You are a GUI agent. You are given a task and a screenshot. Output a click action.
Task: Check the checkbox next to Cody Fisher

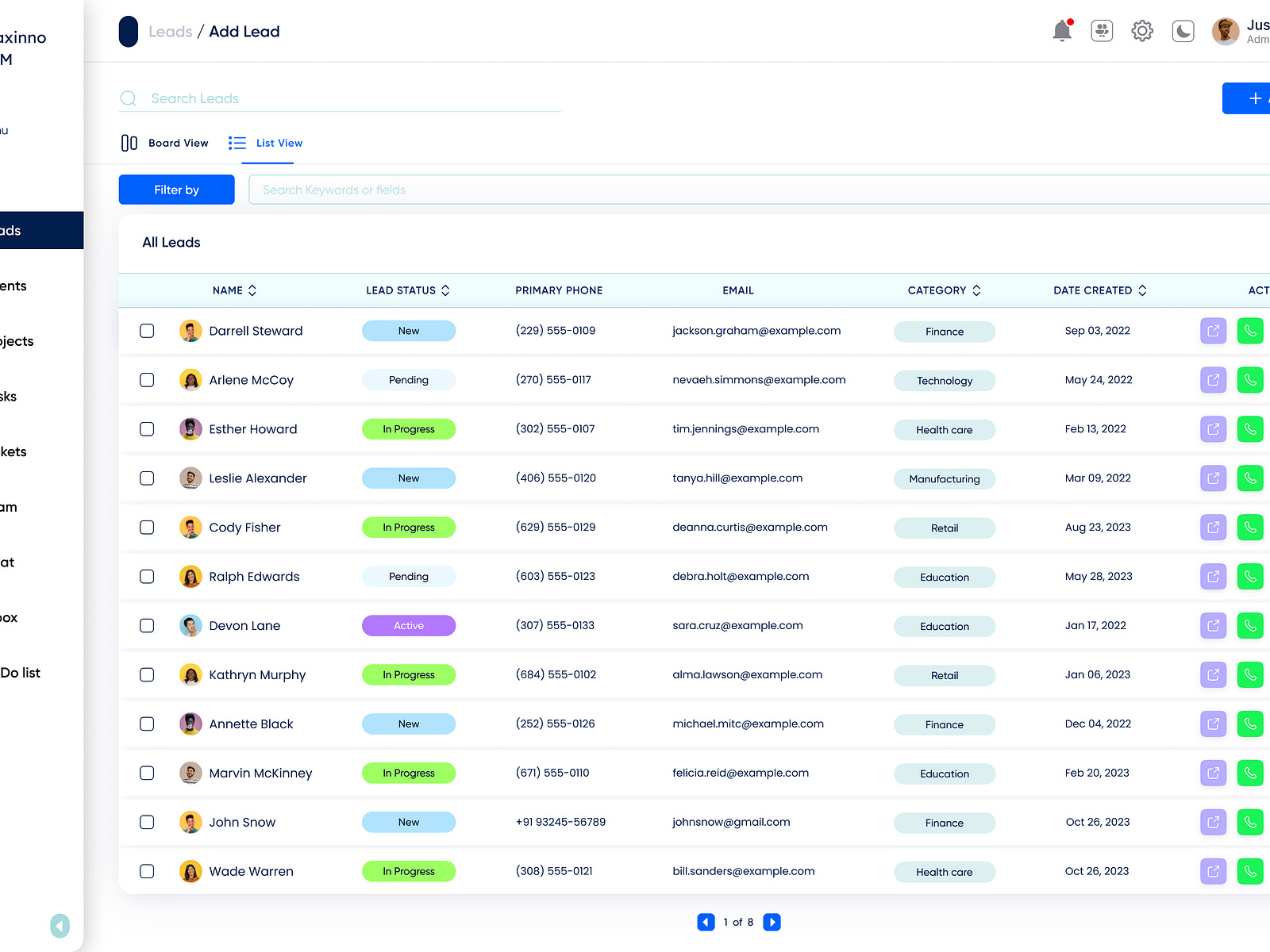147,527
